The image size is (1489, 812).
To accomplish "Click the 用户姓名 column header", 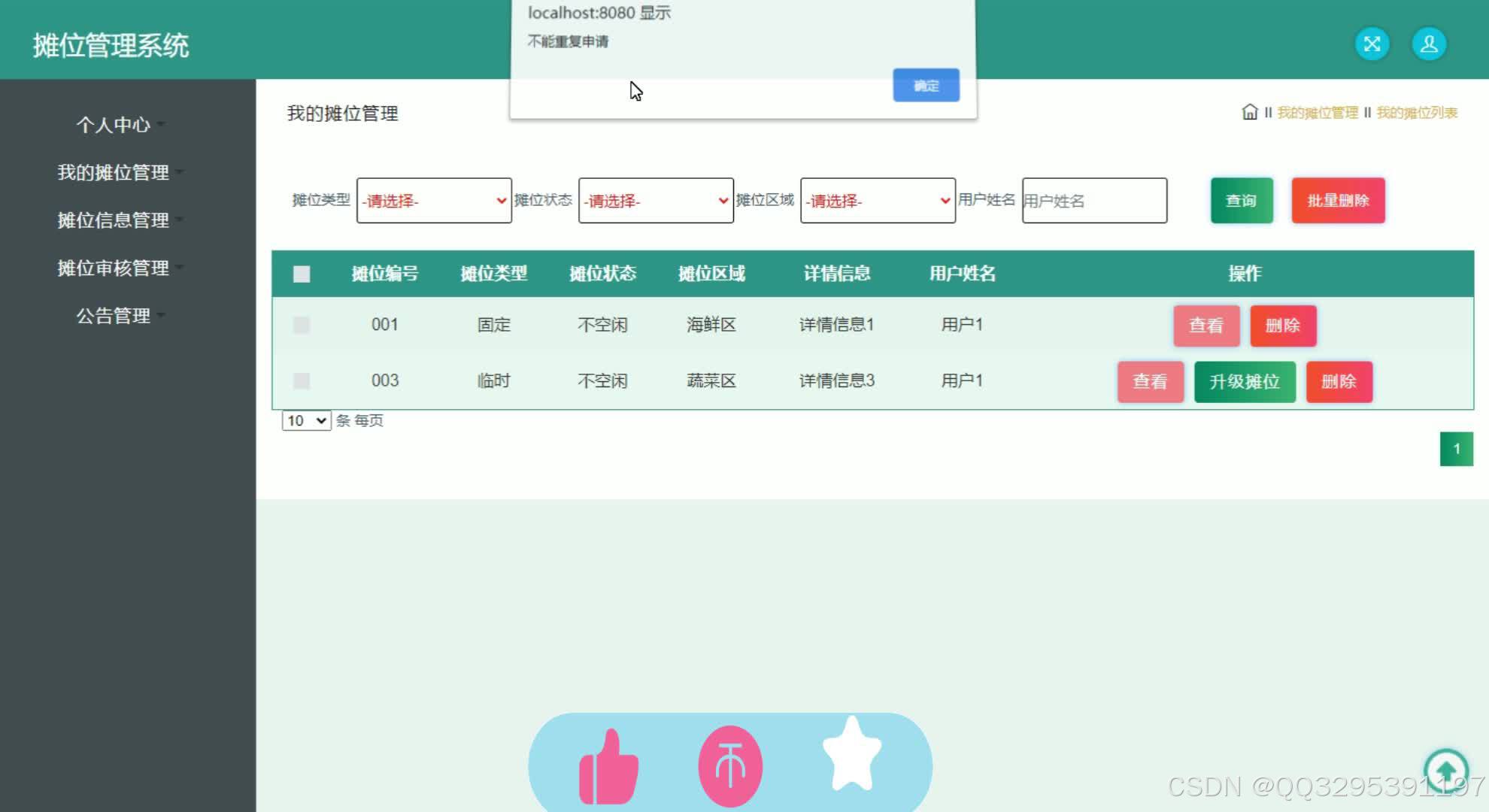I will tap(963, 274).
